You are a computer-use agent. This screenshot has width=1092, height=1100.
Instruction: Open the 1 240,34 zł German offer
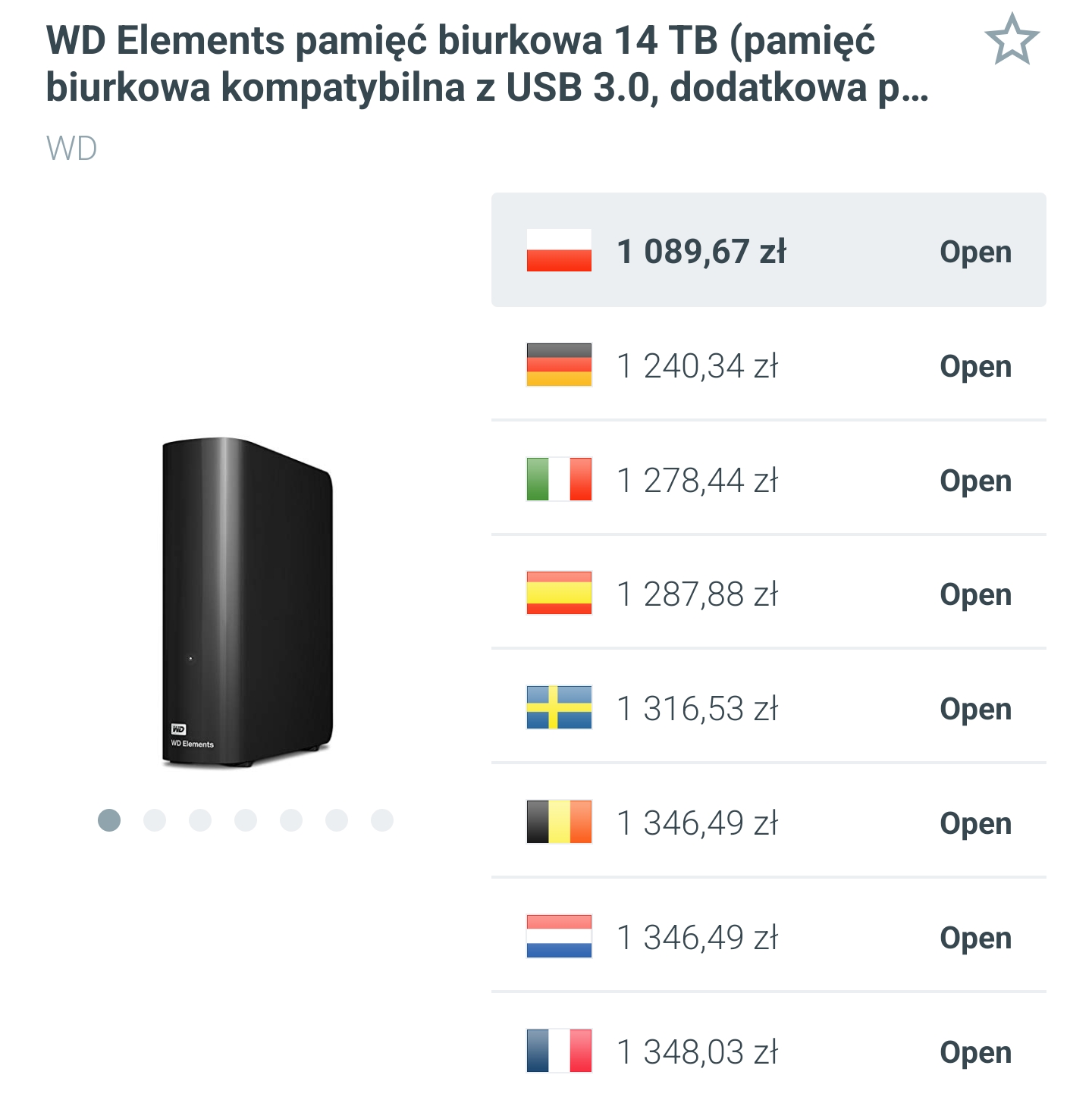[975, 366]
